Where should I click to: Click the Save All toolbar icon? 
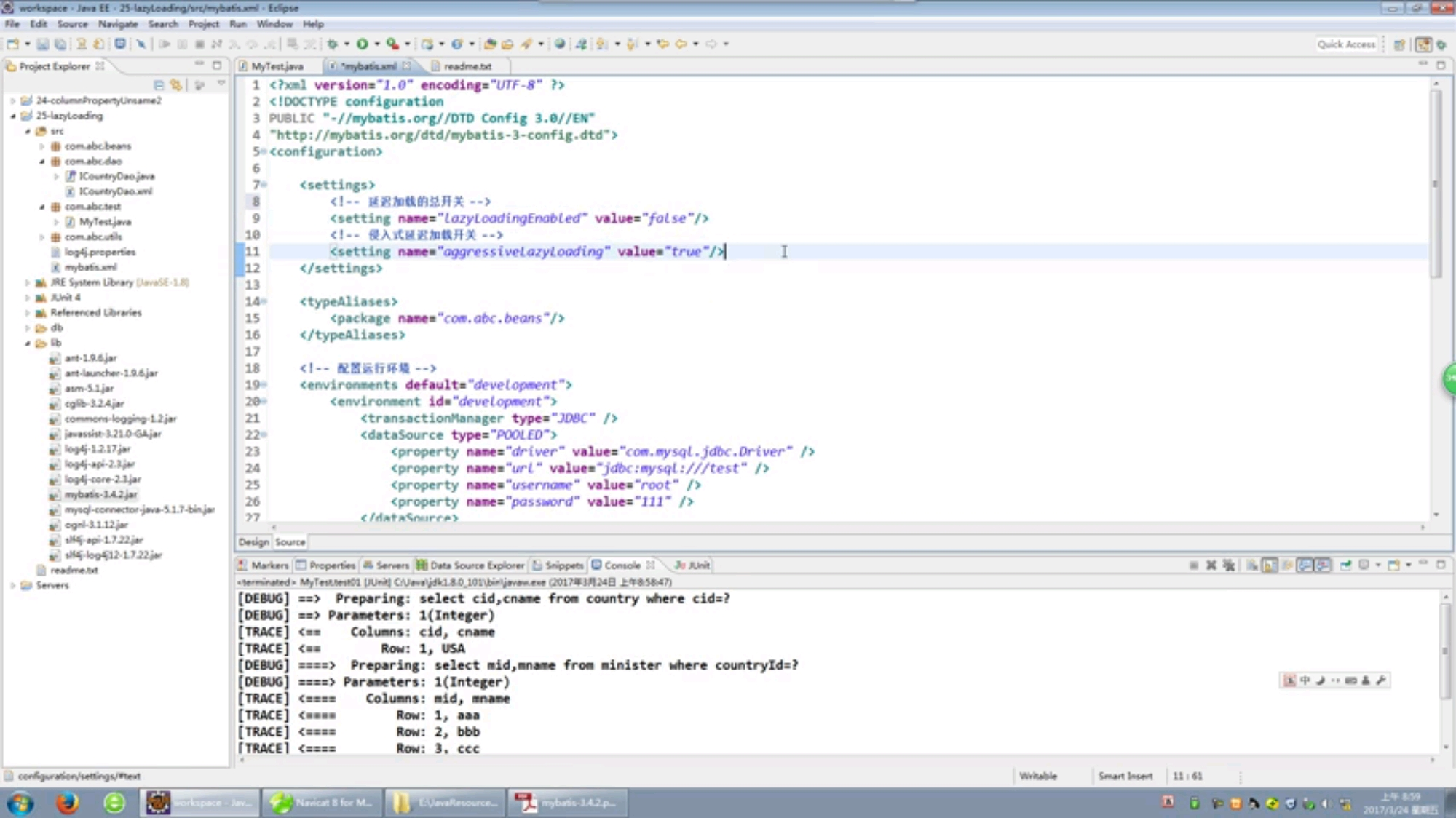60,44
